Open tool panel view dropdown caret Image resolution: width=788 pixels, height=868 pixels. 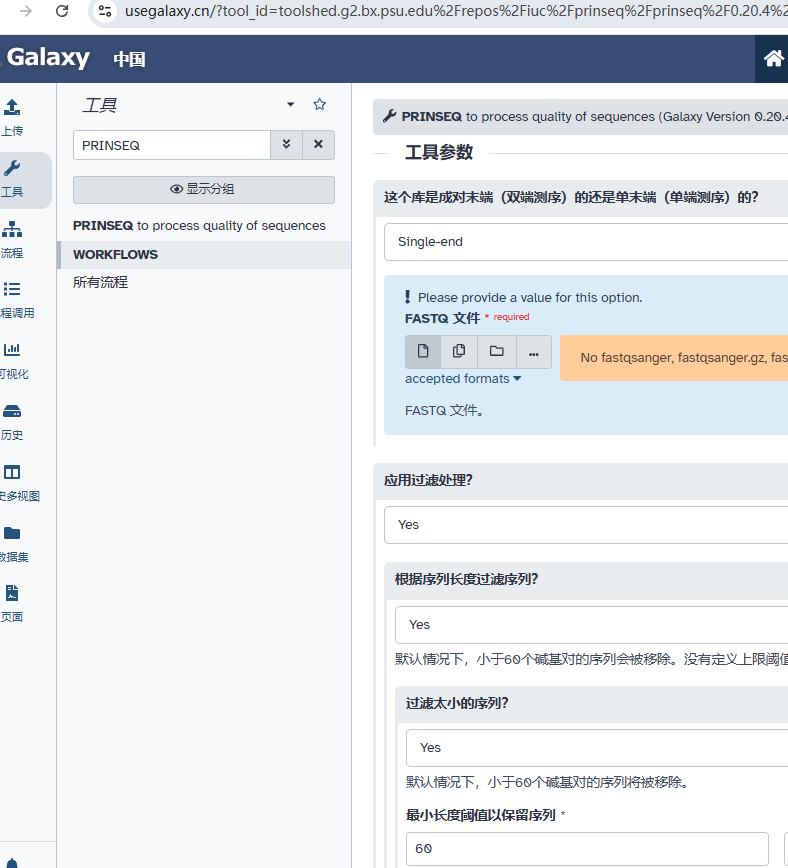(291, 104)
